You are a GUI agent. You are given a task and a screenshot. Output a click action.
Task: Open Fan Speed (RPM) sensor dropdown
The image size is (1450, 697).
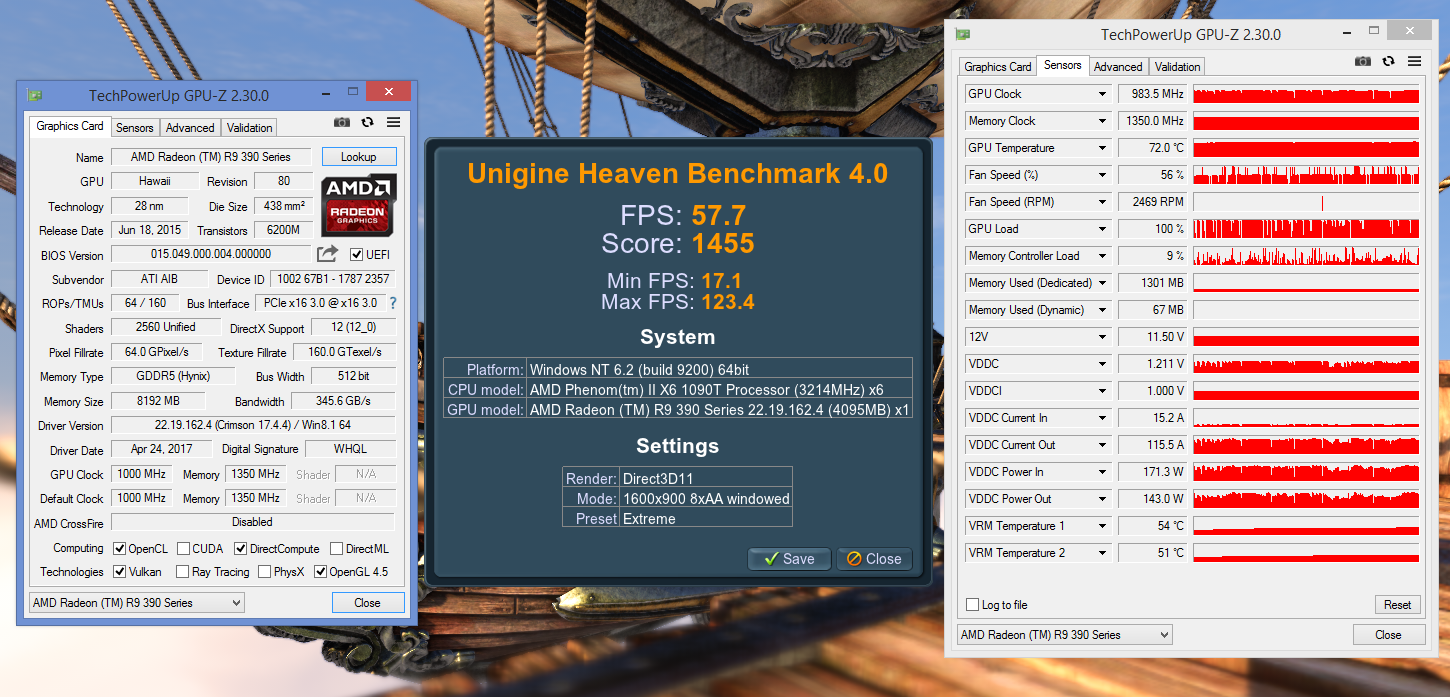[x=1103, y=202]
